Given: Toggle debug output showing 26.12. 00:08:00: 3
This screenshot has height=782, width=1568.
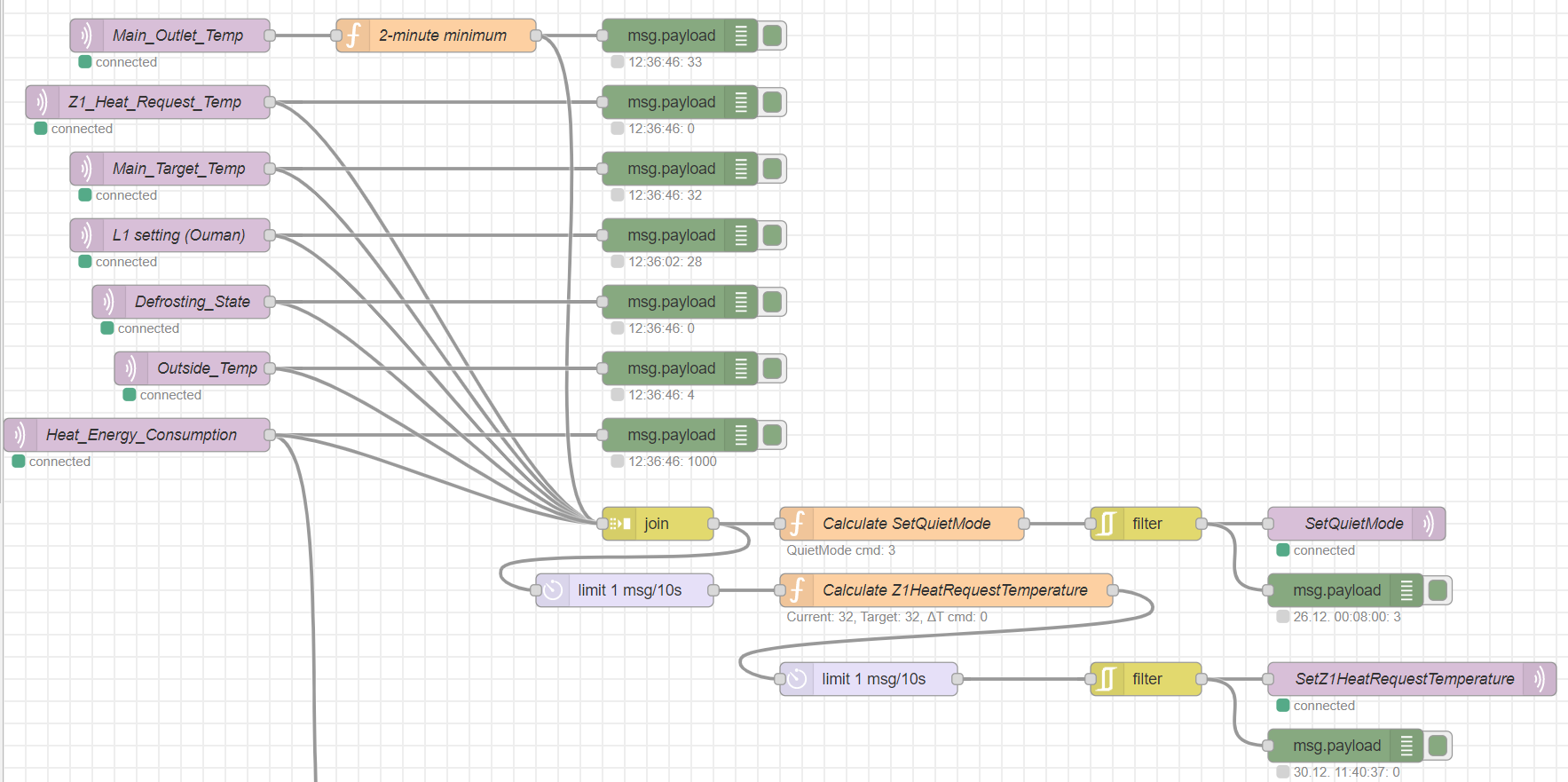Looking at the screenshot, I should click(1438, 590).
